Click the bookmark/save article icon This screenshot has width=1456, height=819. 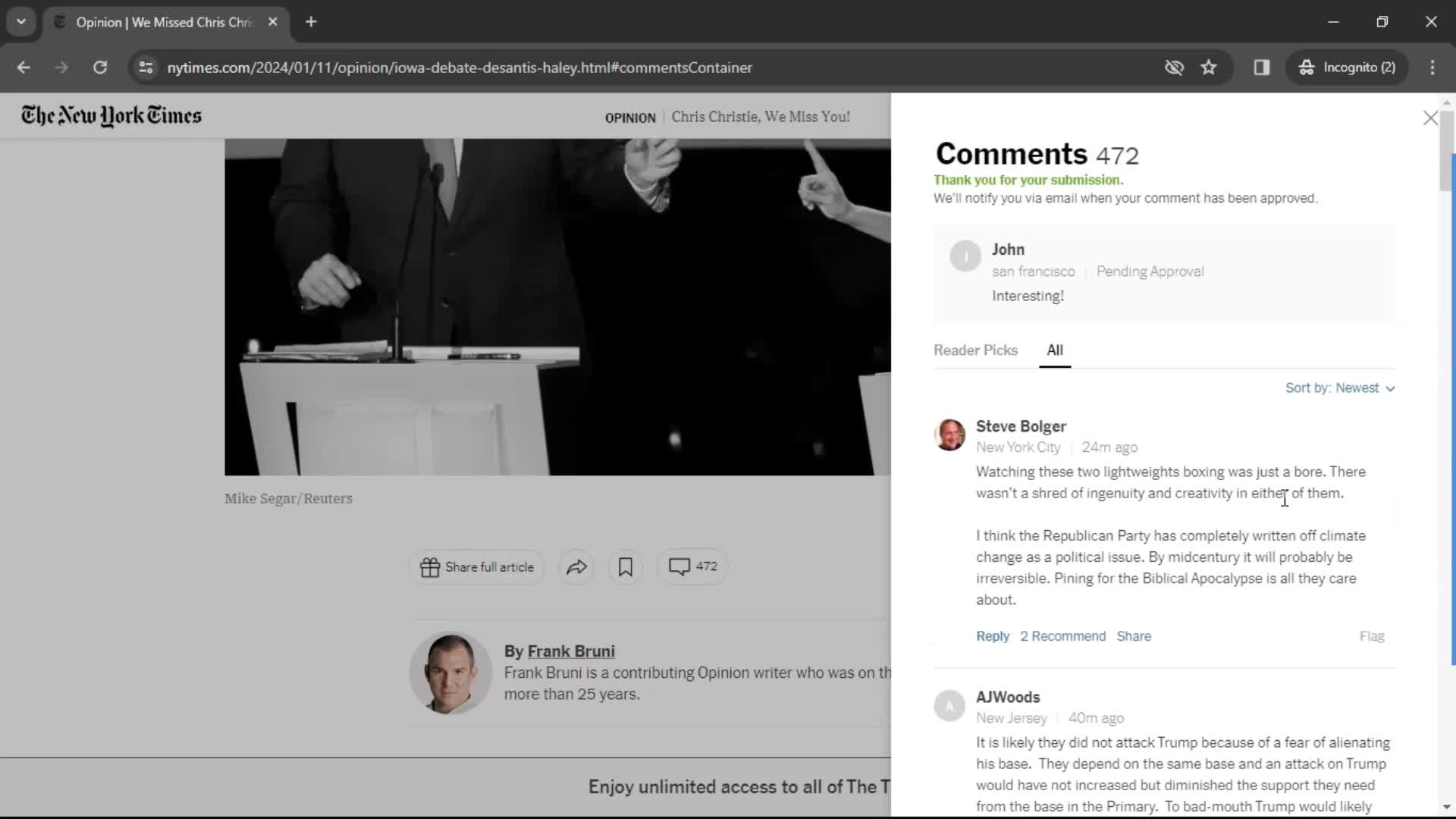point(626,567)
